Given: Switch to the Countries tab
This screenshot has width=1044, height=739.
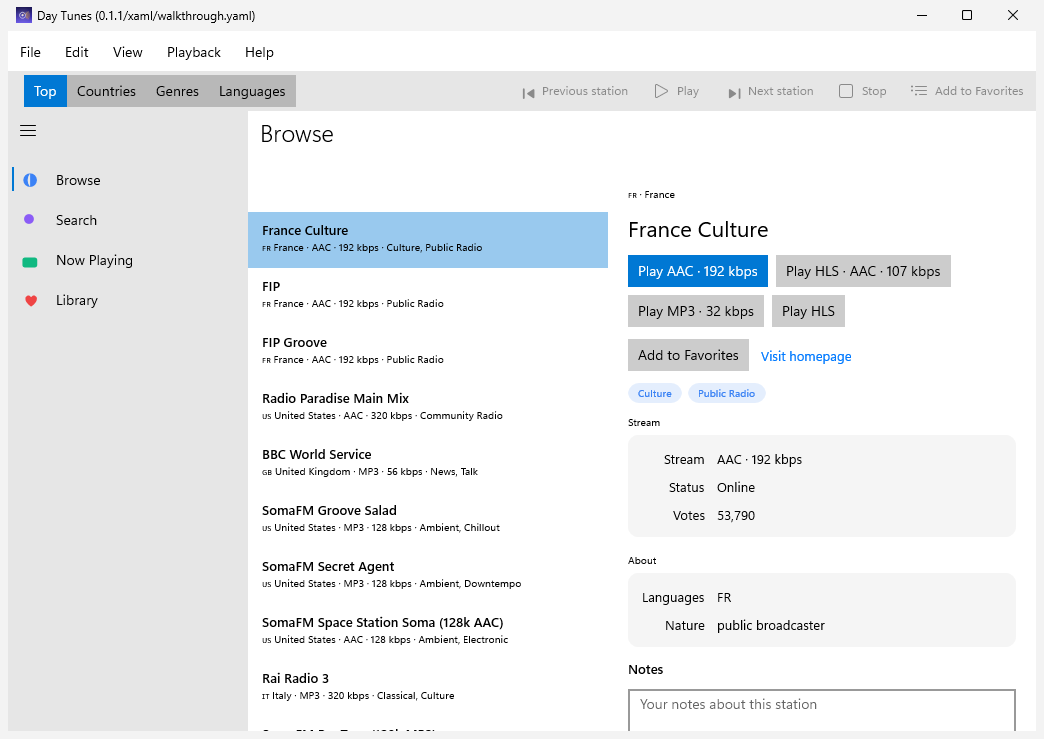Looking at the screenshot, I should tap(107, 91).
